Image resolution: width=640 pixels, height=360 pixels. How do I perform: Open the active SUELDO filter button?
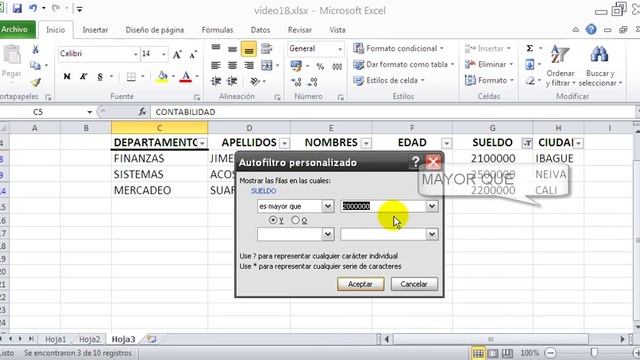[x=527, y=143]
